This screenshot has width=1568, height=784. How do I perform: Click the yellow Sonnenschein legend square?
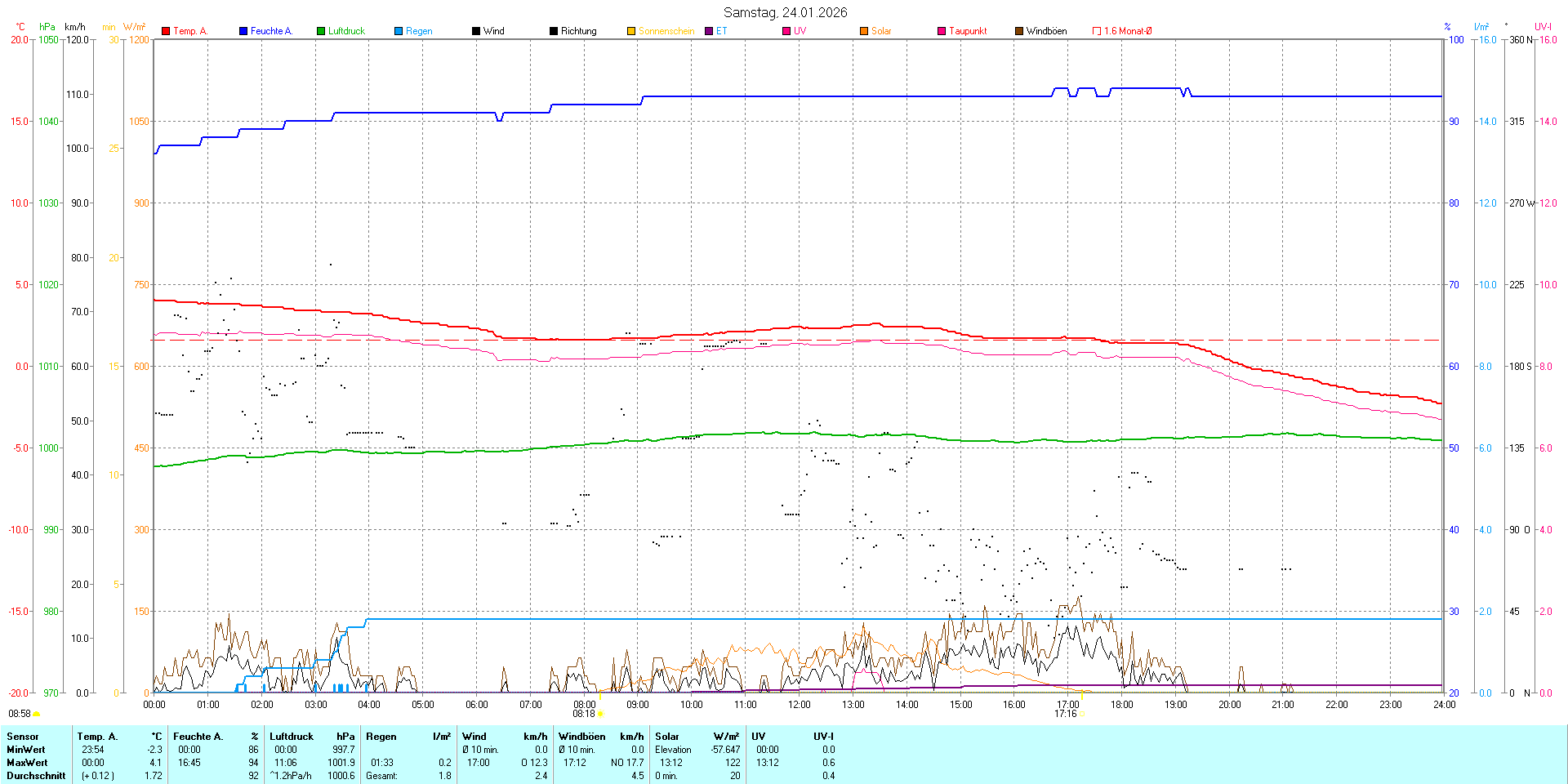(x=631, y=31)
